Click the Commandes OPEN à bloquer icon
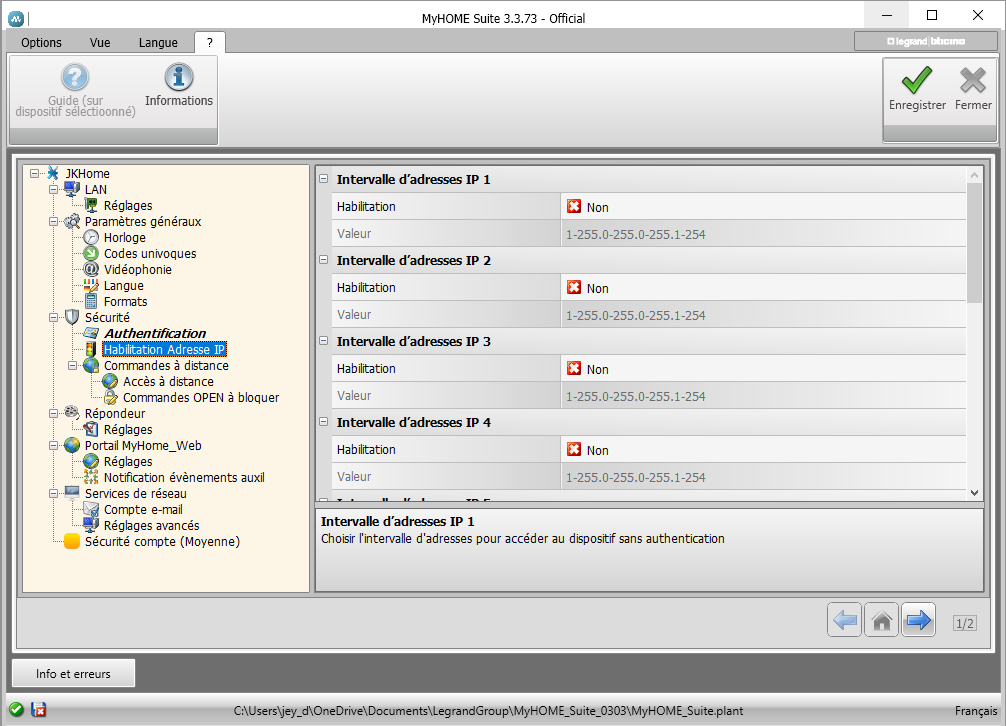This screenshot has width=1006, height=726. click(110, 398)
